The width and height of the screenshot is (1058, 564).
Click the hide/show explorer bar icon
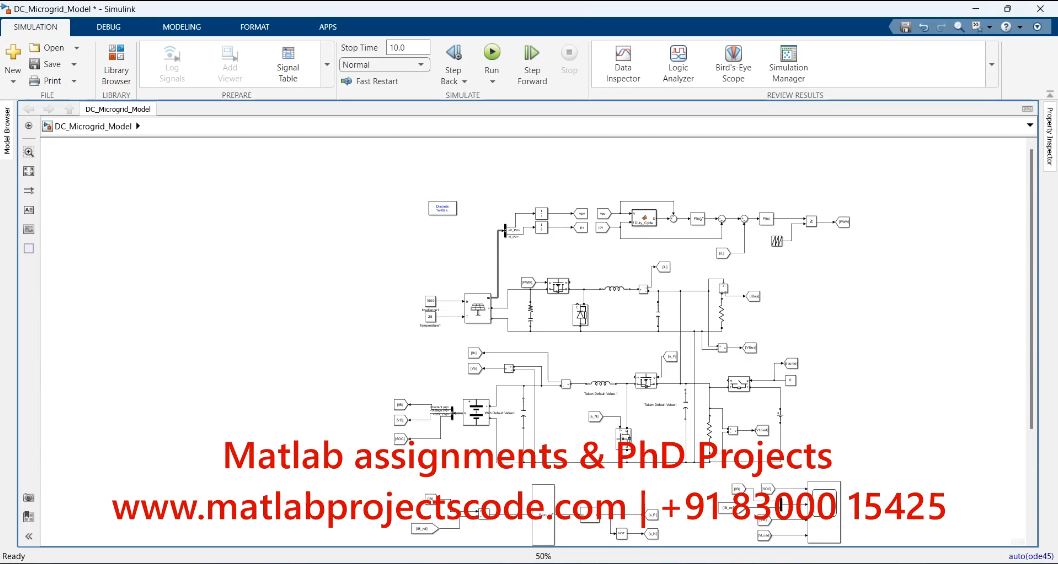coord(28,125)
